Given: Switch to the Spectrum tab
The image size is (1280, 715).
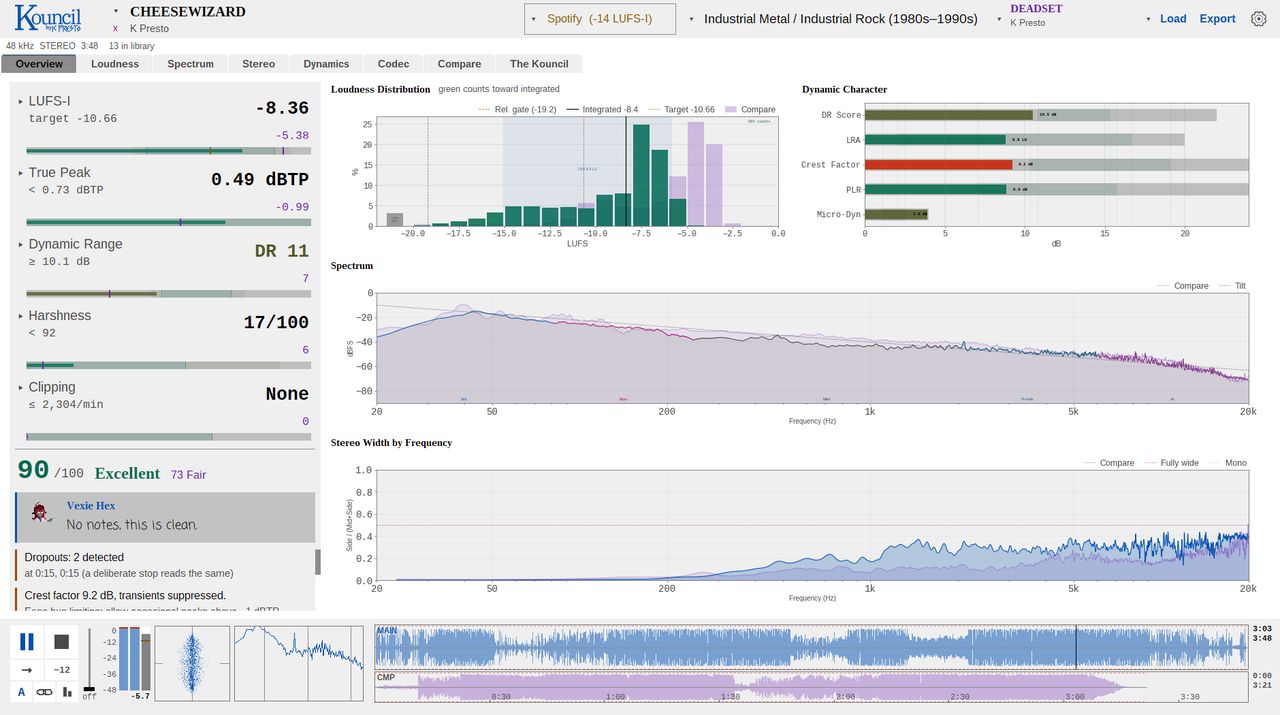Looking at the screenshot, I should (x=191, y=64).
